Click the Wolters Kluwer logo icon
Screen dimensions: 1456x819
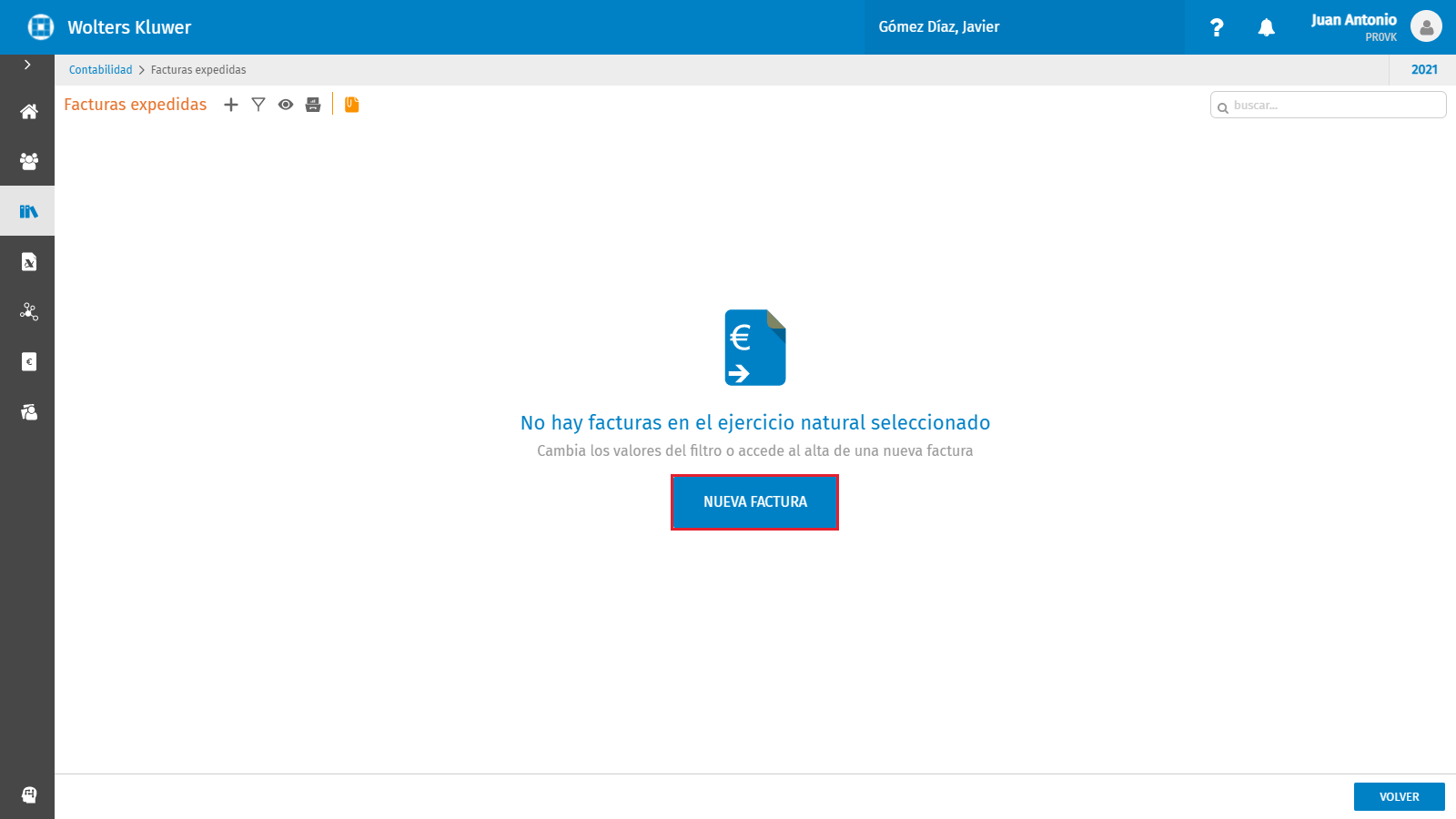pos(40,27)
